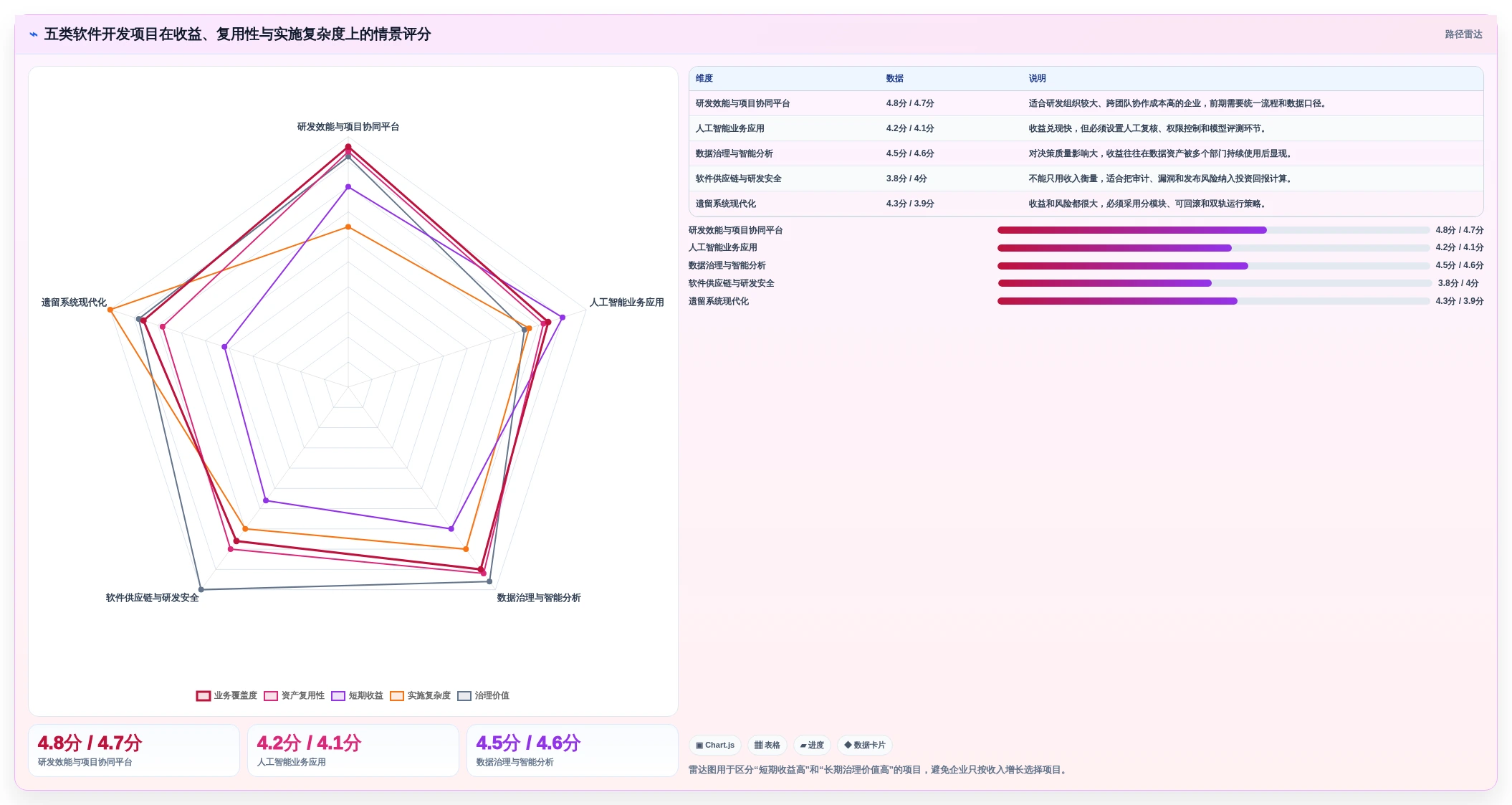
Task: Select the 软件供应链与研发安全 table row name
Action: pos(738,178)
